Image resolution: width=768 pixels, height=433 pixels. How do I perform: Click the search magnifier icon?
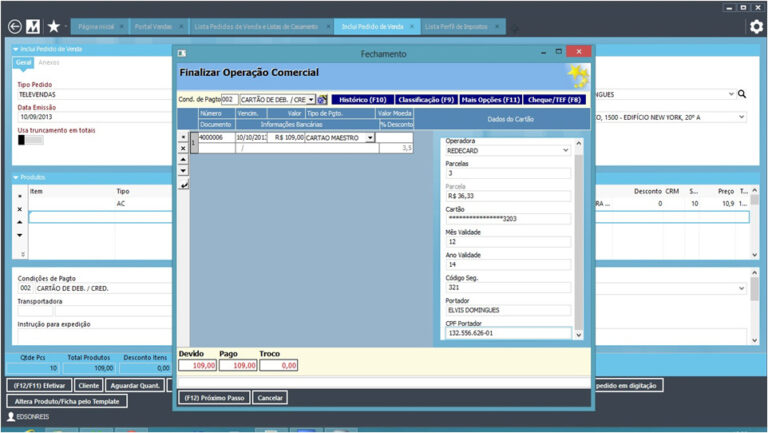click(x=742, y=94)
